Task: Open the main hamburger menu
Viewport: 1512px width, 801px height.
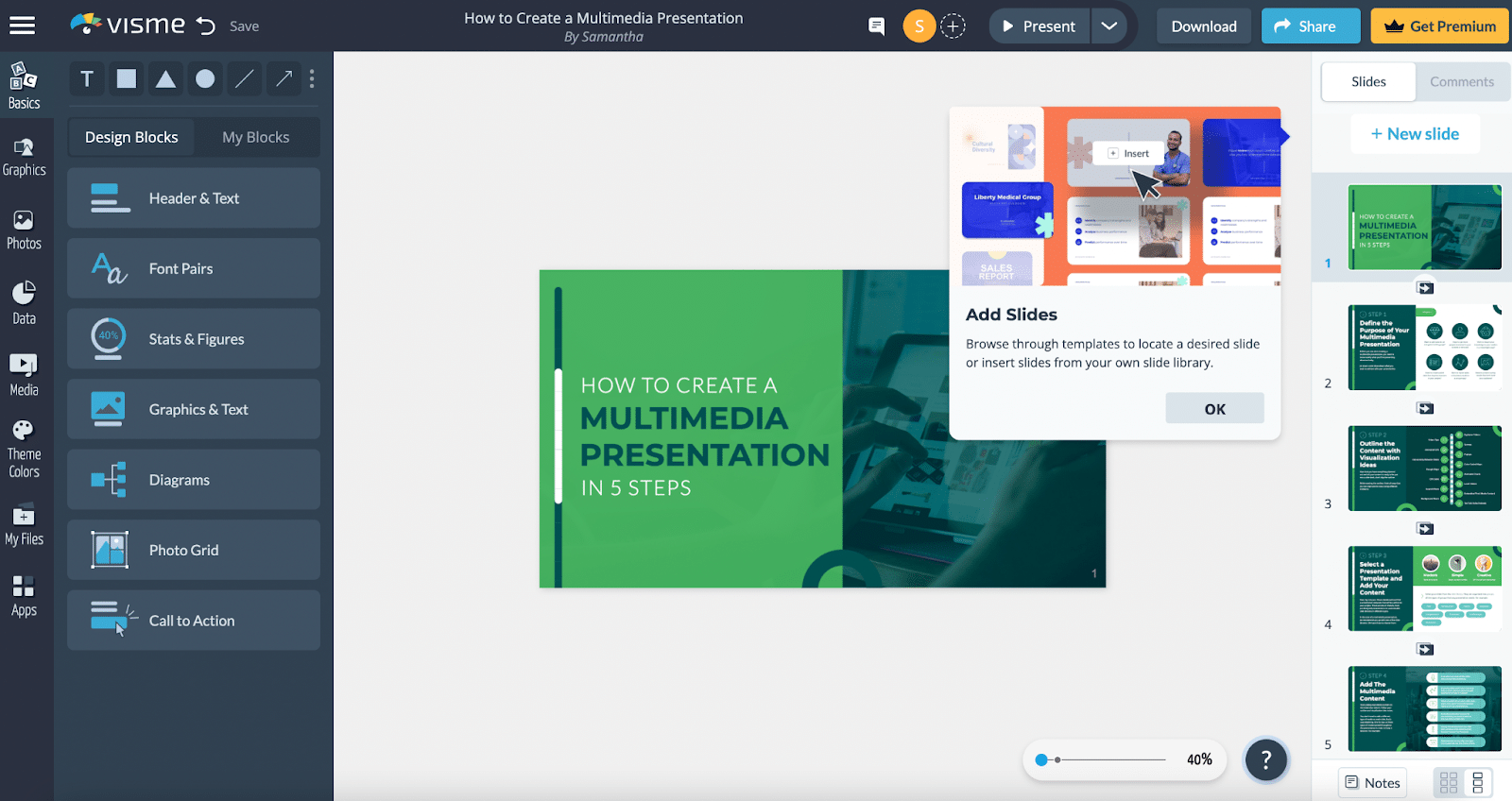Action: pyautogui.click(x=23, y=26)
